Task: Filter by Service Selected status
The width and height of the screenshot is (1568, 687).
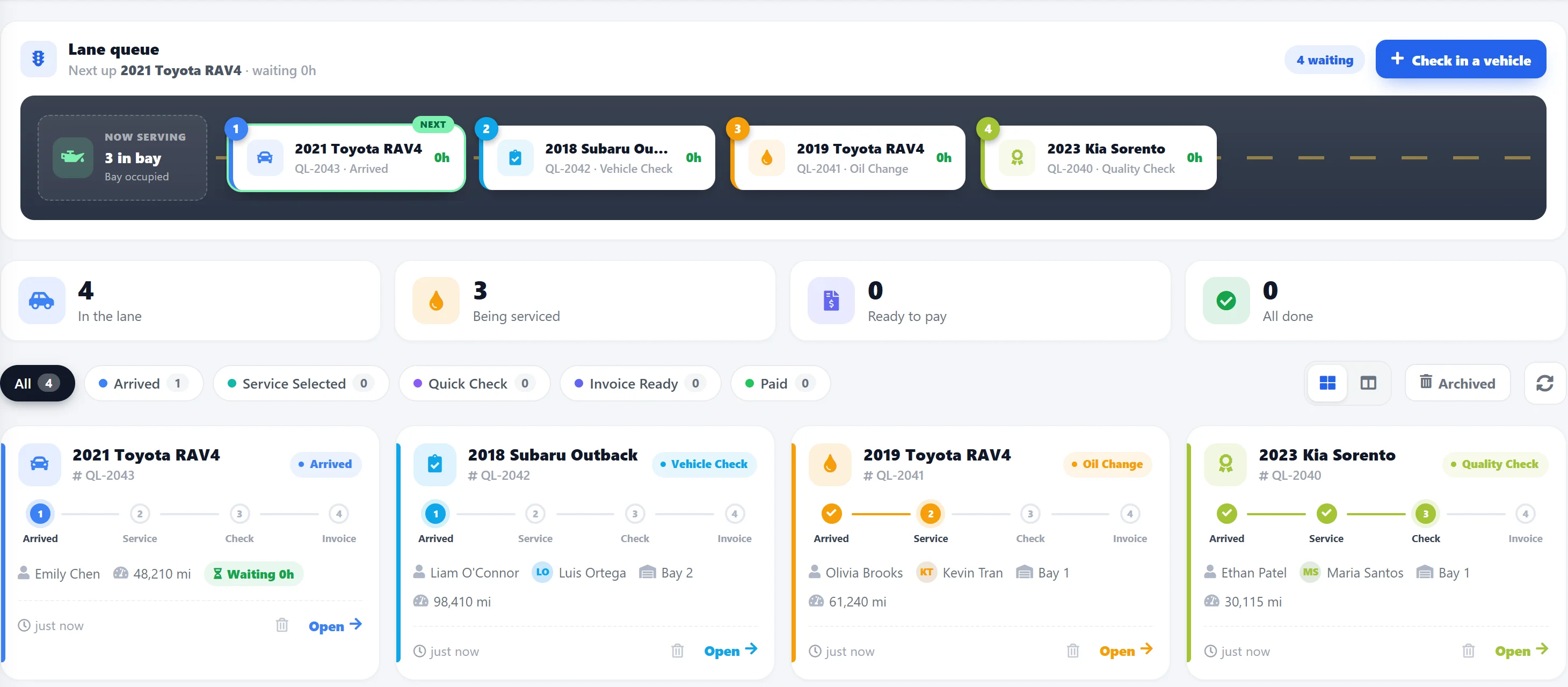Action: tap(301, 383)
